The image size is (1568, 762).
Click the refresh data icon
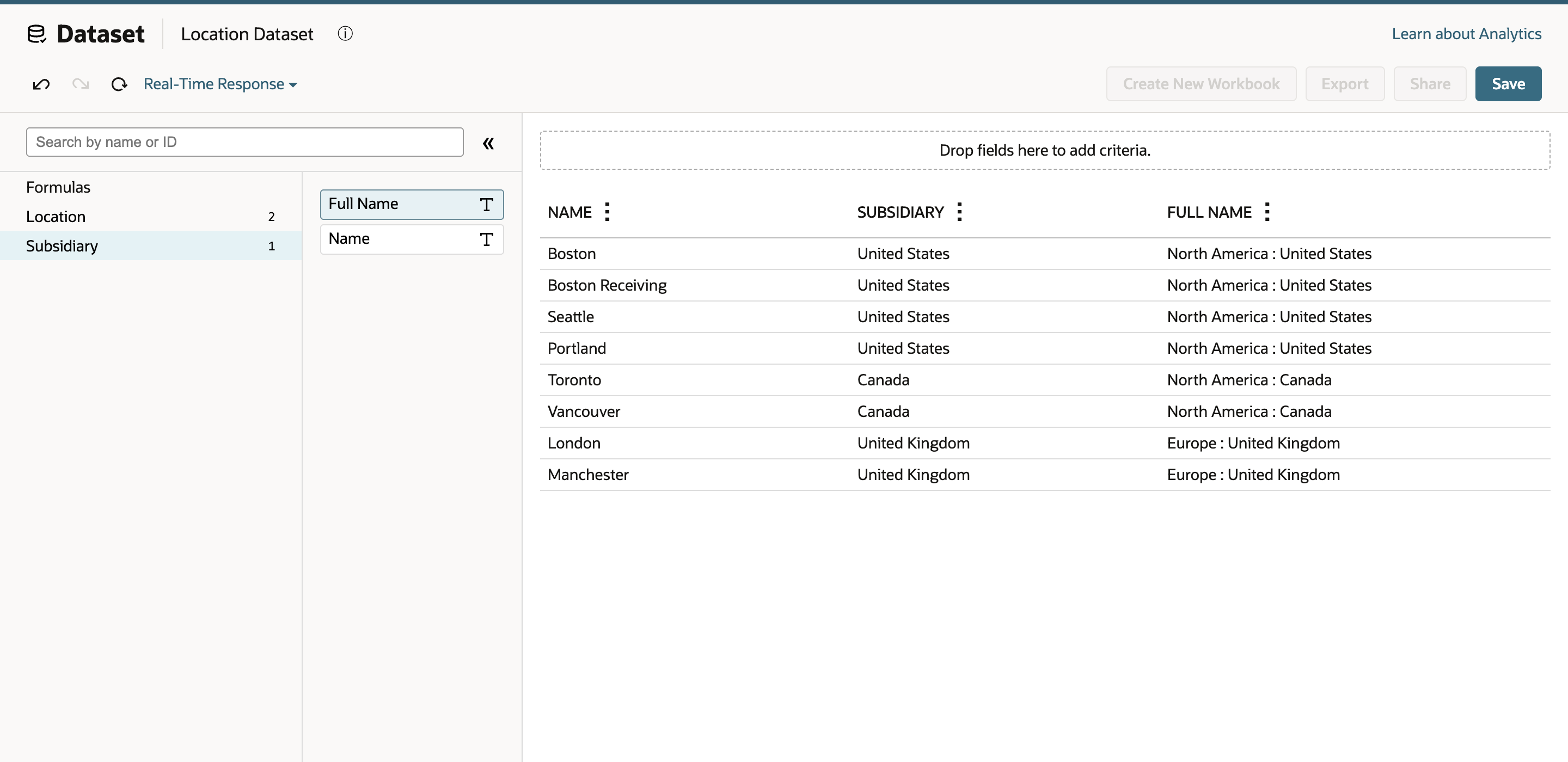tap(119, 84)
